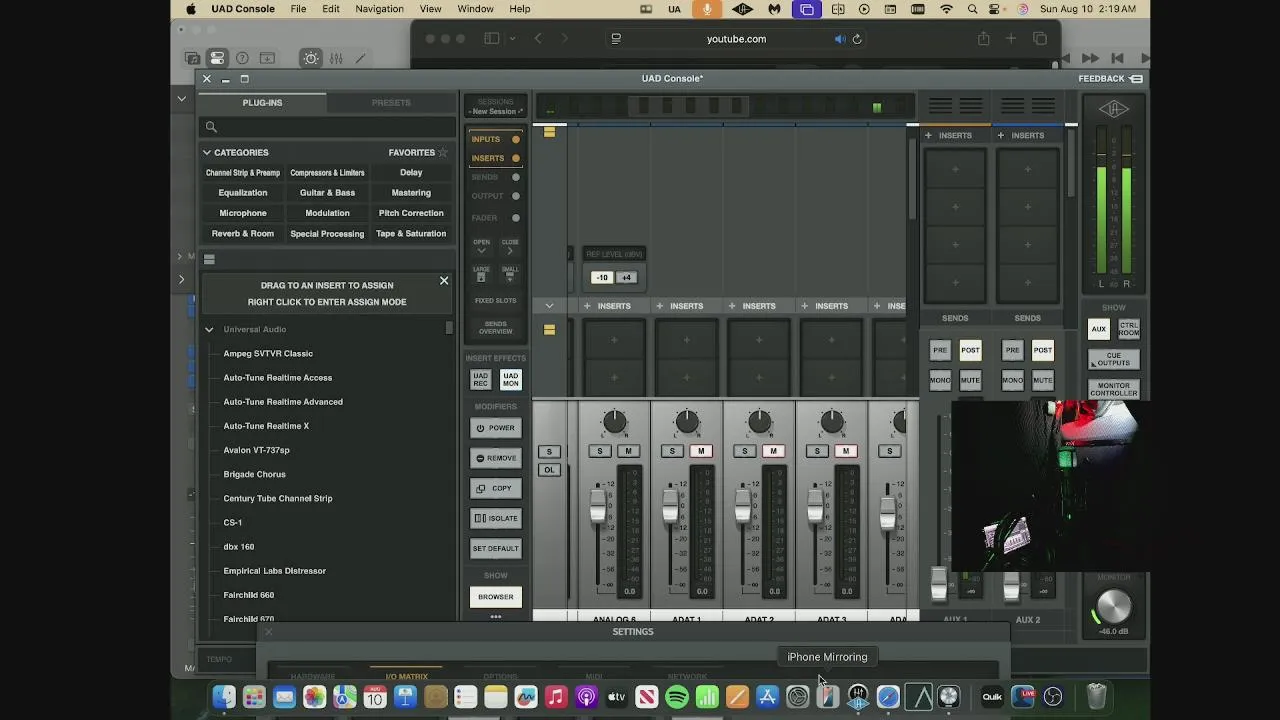This screenshot has height=720, width=1280.
Task: Open the I/O MATRIX settings tab
Action: click(407, 677)
